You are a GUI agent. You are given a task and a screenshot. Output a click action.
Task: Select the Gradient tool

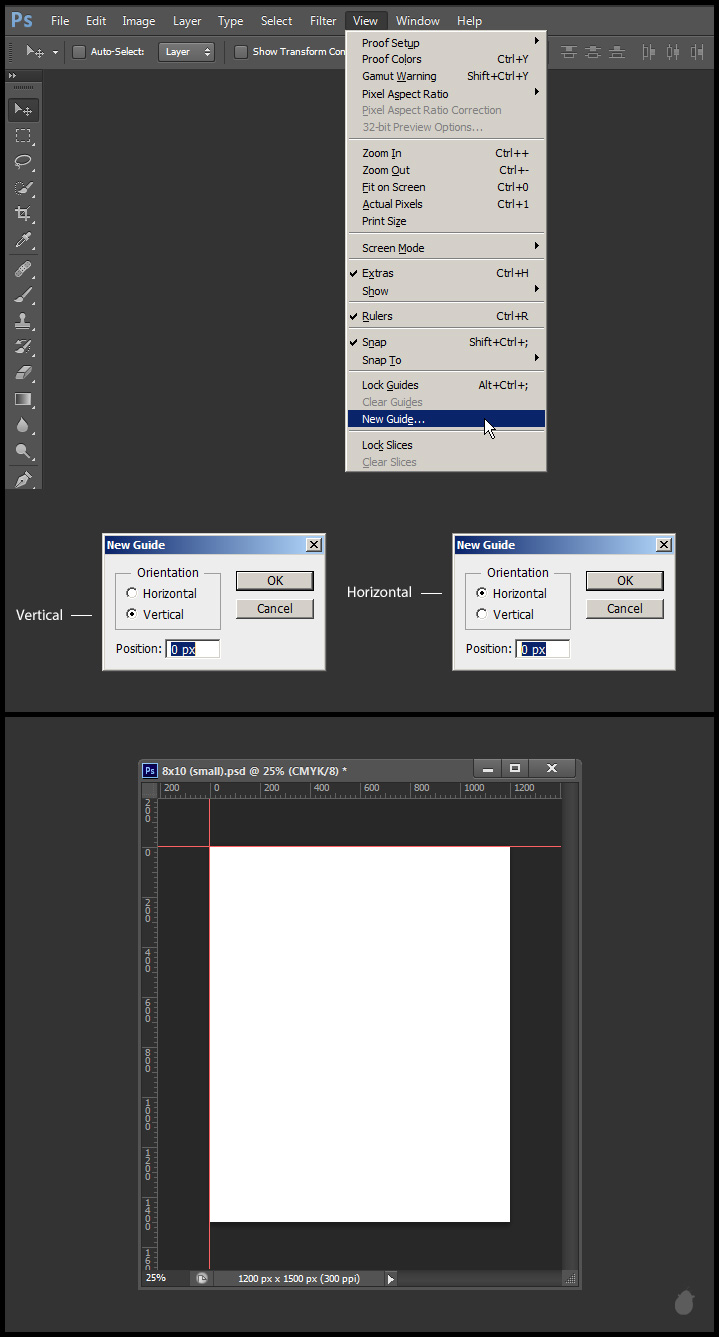23,399
